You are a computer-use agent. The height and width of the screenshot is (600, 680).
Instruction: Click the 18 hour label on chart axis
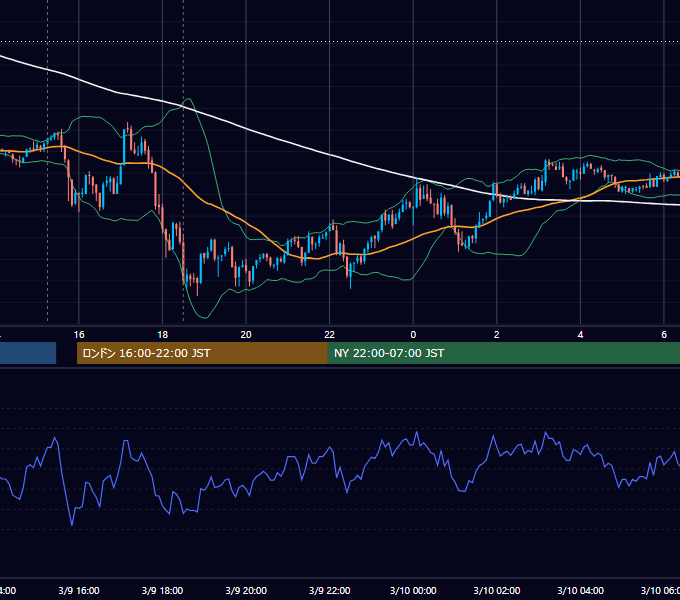[162, 335]
